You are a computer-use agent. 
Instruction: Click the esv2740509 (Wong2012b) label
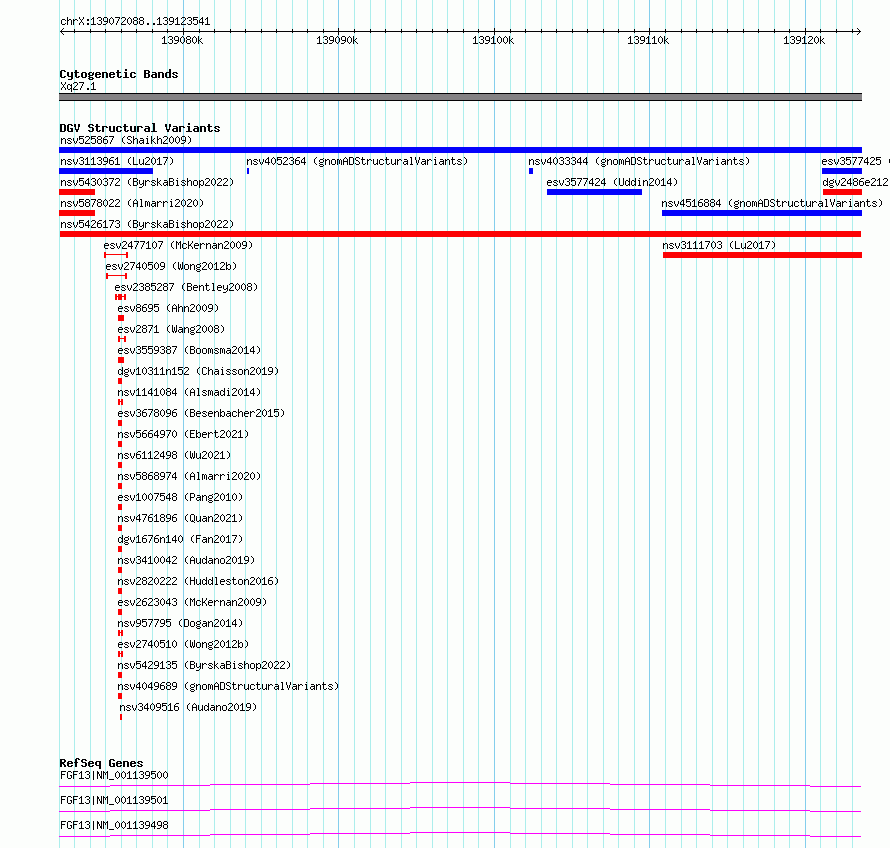(x=171, y=266)
